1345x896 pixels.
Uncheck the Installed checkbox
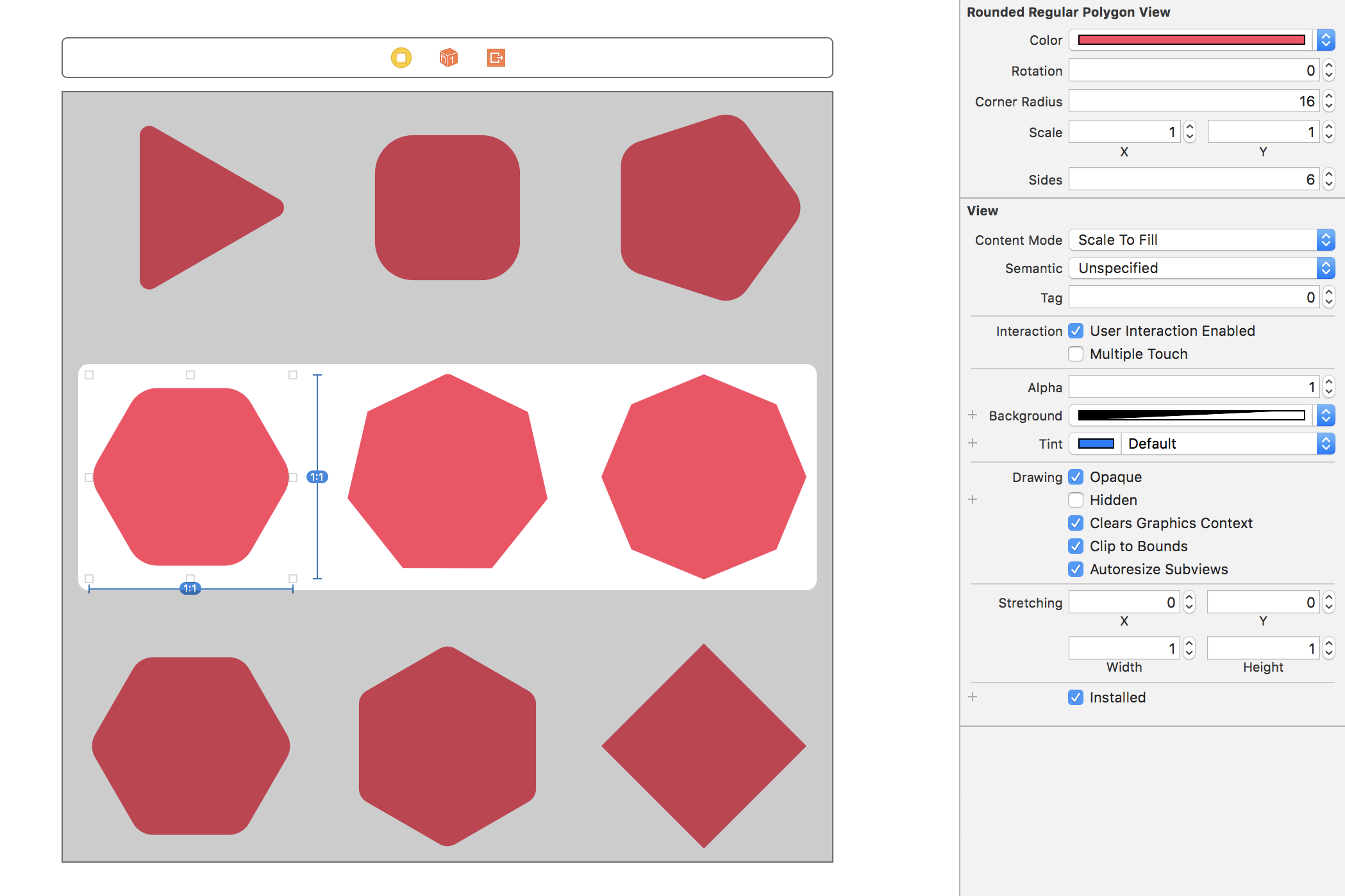click(x=1076, y=697)
